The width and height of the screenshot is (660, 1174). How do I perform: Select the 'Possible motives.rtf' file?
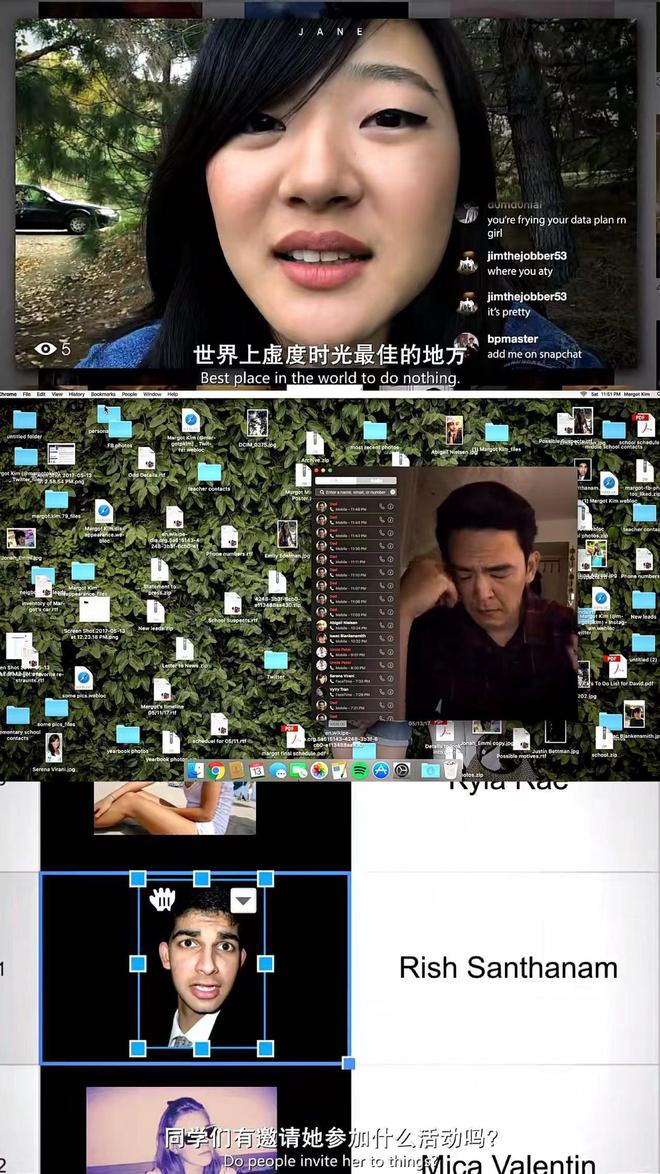[x=521, y=739]
